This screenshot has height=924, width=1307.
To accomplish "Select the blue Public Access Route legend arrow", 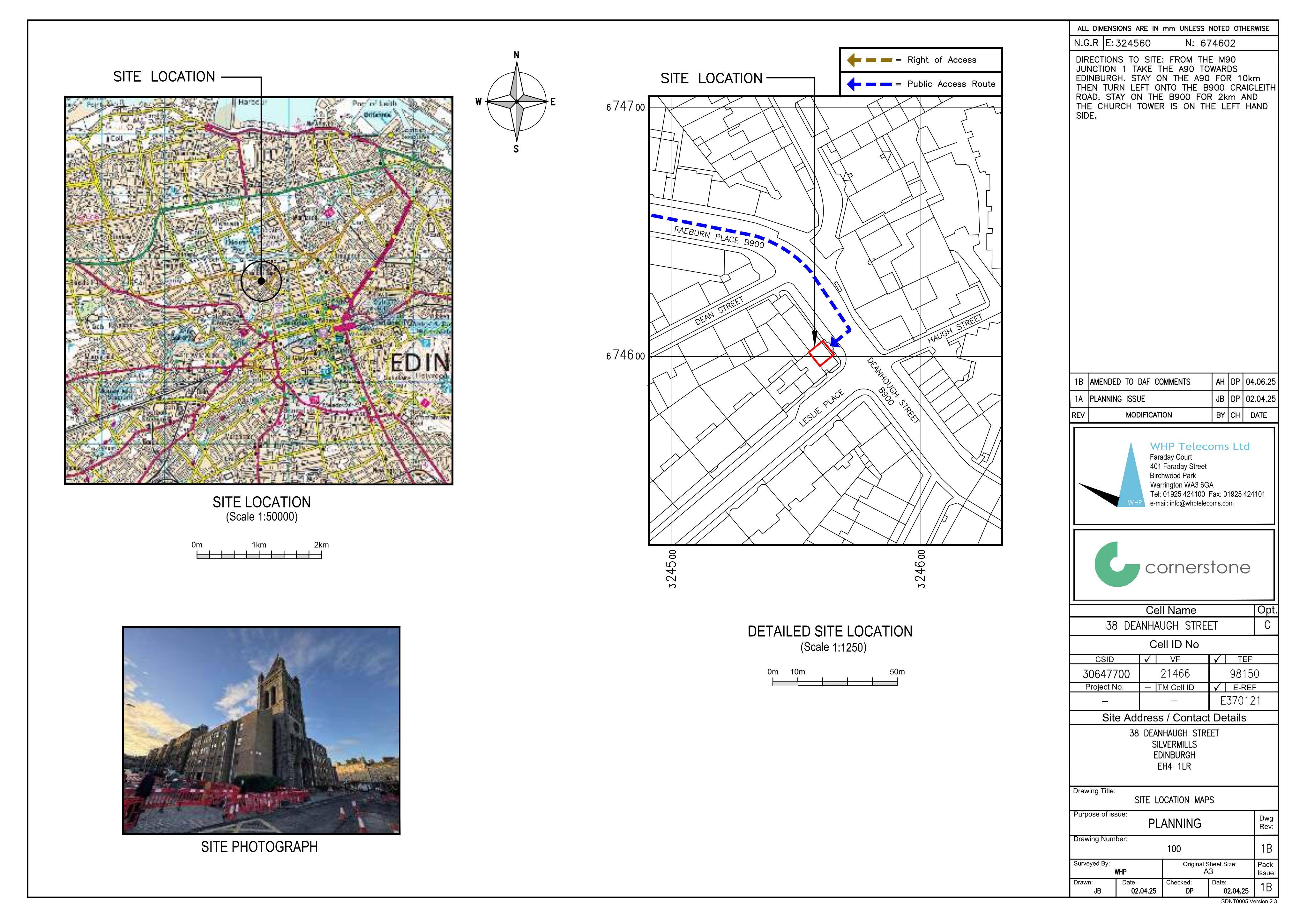I will (x=870, y=84).
